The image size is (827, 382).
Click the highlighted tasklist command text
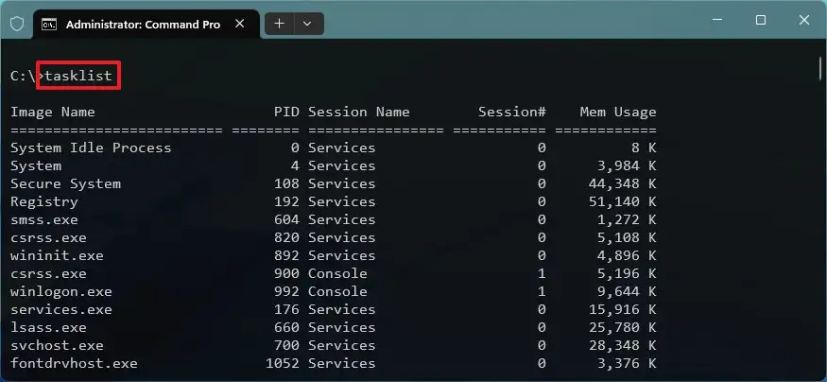[79, 76]
